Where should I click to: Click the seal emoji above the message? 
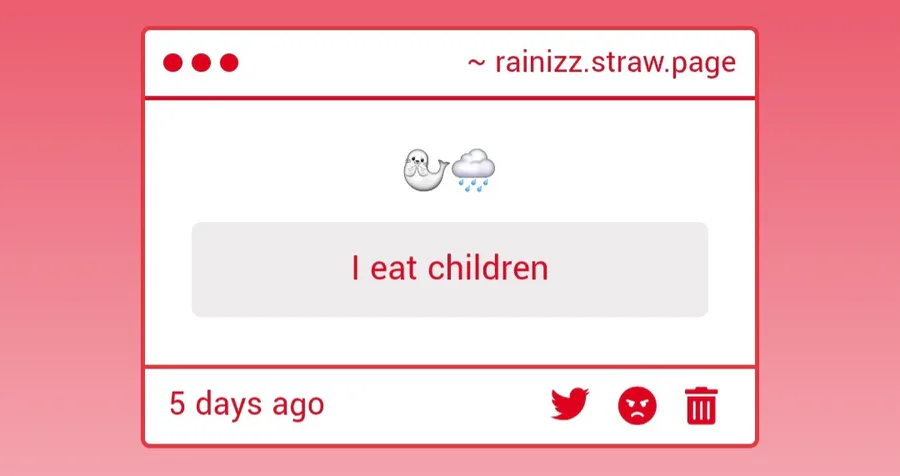(425, 169)
